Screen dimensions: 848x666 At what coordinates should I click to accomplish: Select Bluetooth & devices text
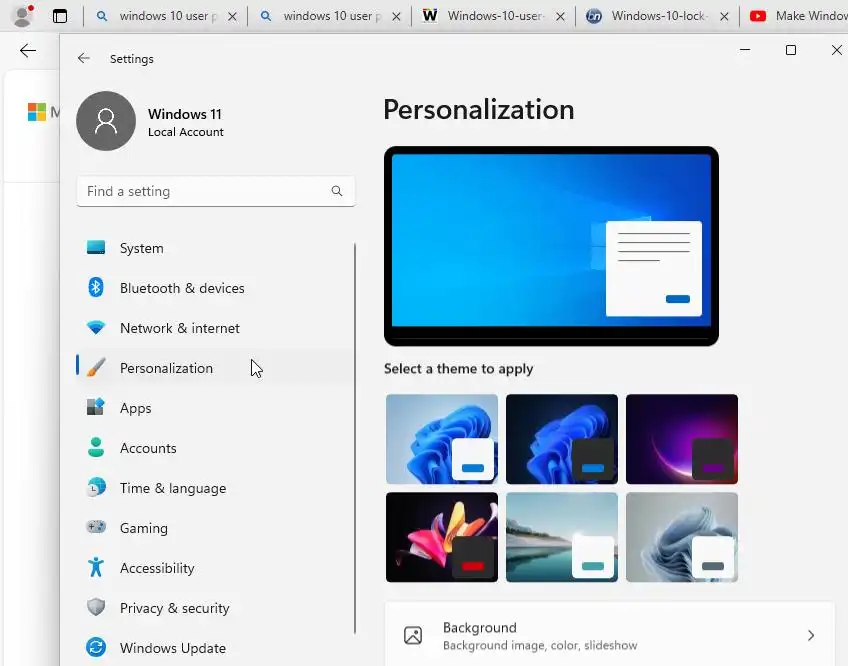point(182,288)
